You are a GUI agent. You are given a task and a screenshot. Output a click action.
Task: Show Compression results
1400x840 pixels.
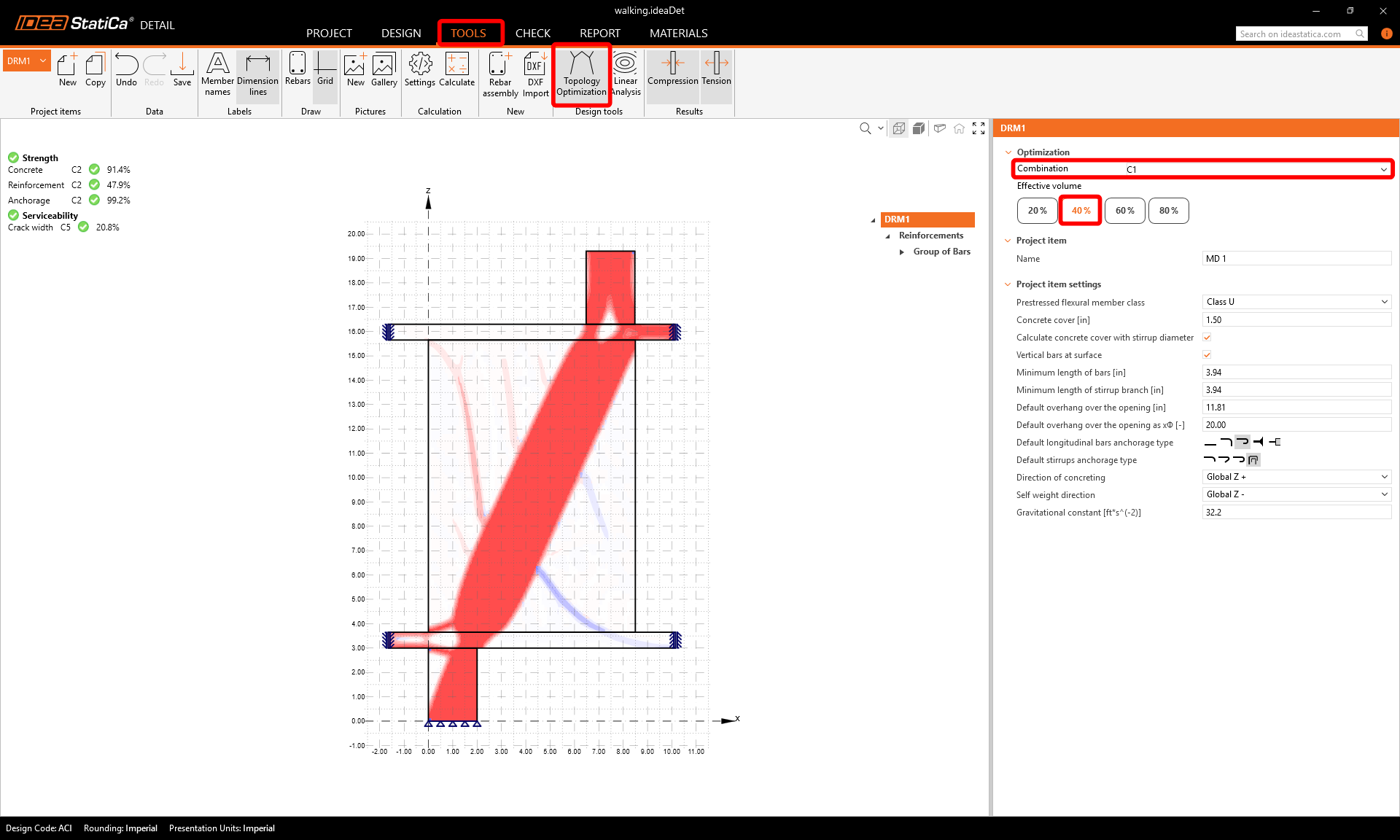point(672,69)
